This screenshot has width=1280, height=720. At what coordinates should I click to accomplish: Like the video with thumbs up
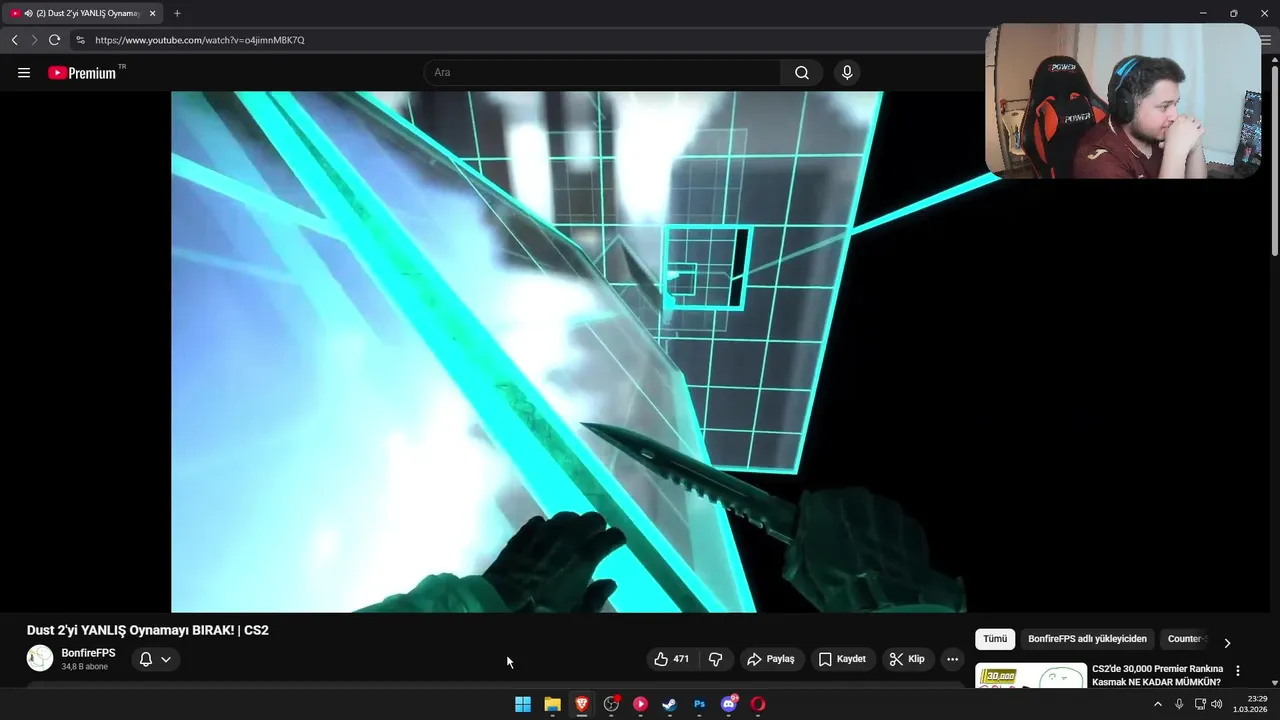point(672,659)
